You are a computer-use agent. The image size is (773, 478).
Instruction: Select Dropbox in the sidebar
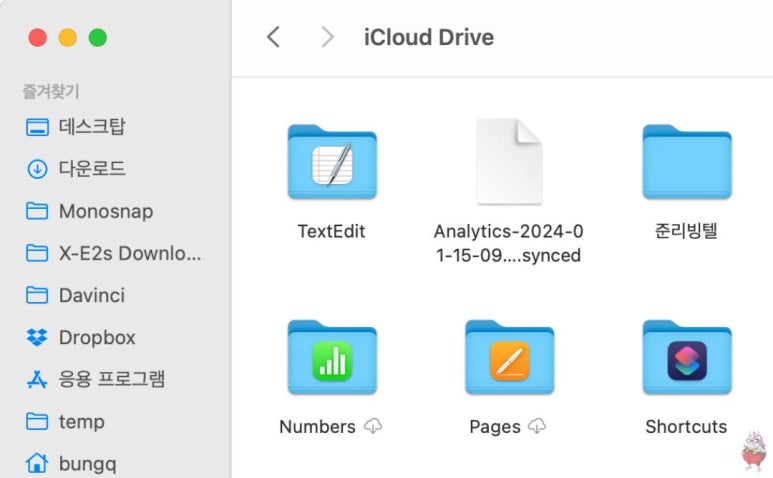[80, 338]
